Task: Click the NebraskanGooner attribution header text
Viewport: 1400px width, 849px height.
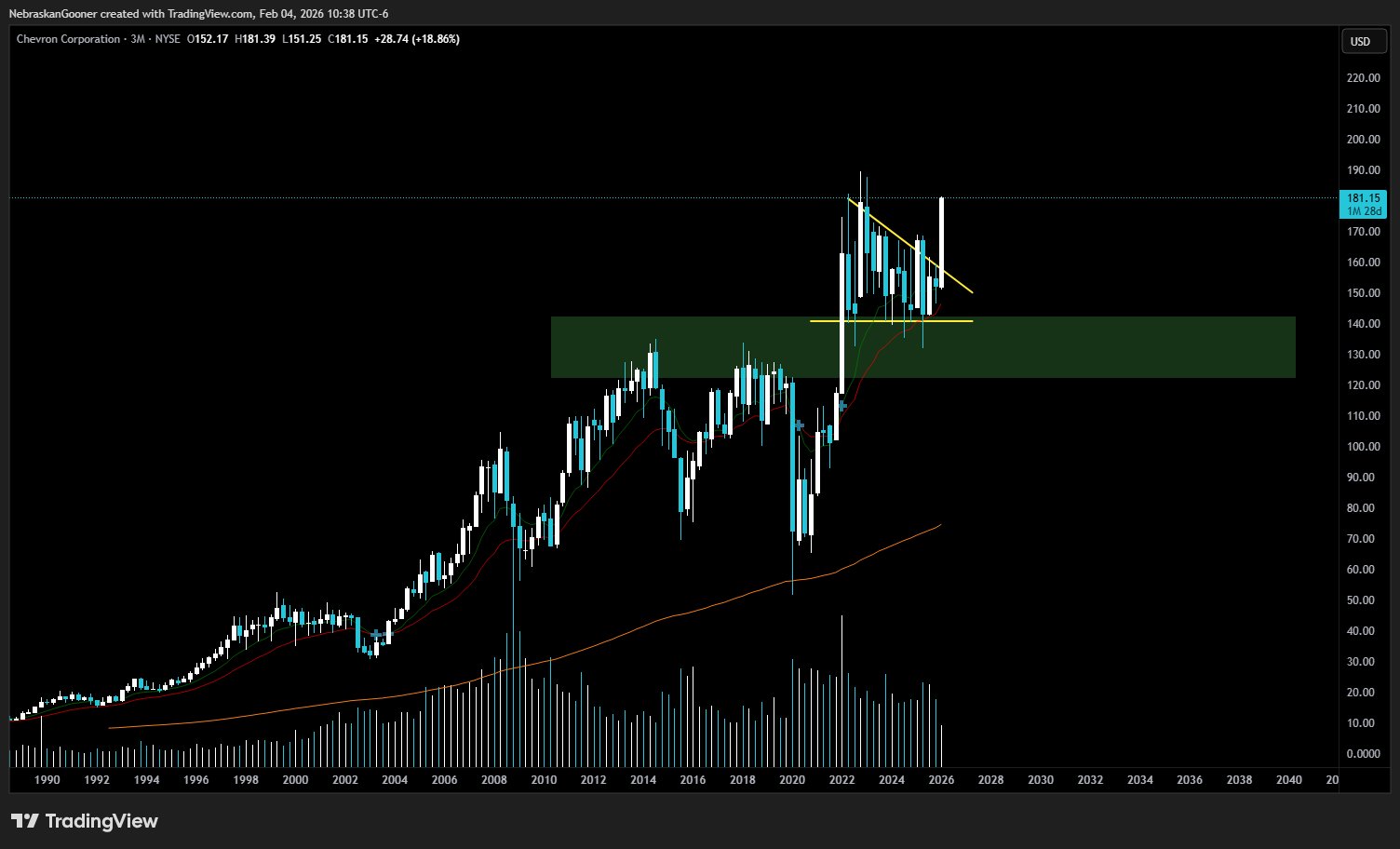Action: click(199, 14)
